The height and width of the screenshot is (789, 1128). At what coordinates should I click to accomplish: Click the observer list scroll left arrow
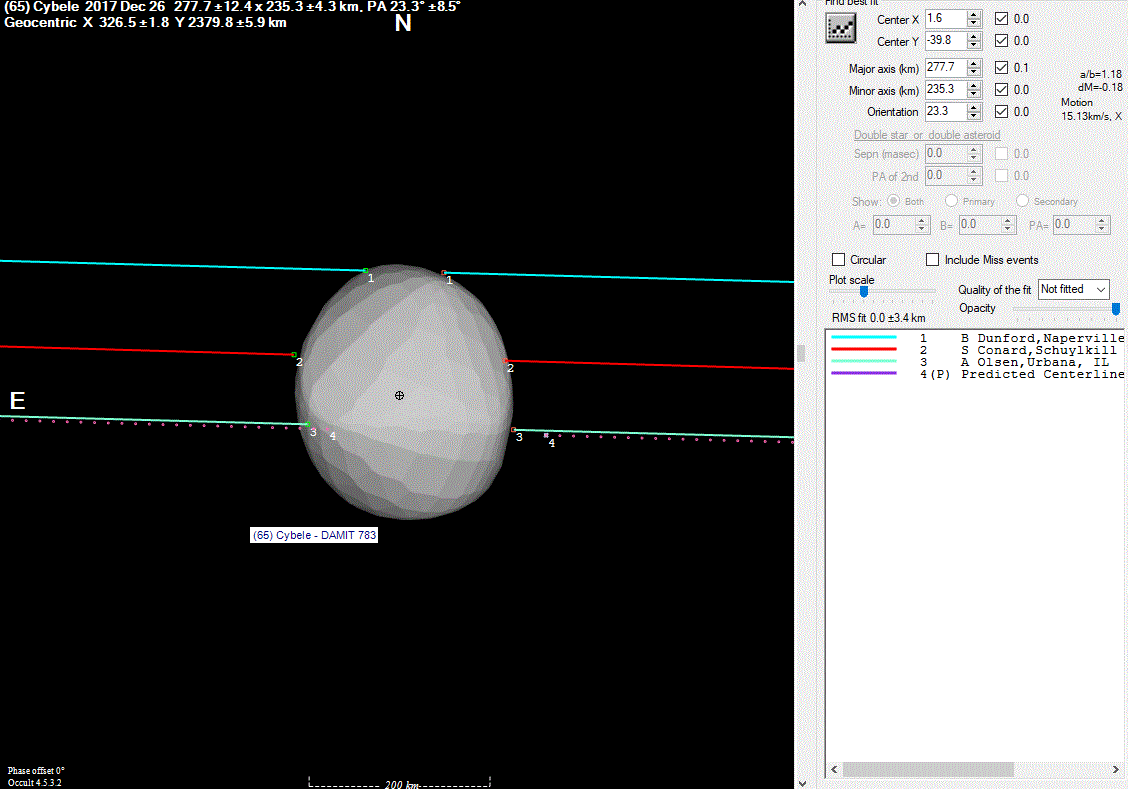(x=834, y=769)
